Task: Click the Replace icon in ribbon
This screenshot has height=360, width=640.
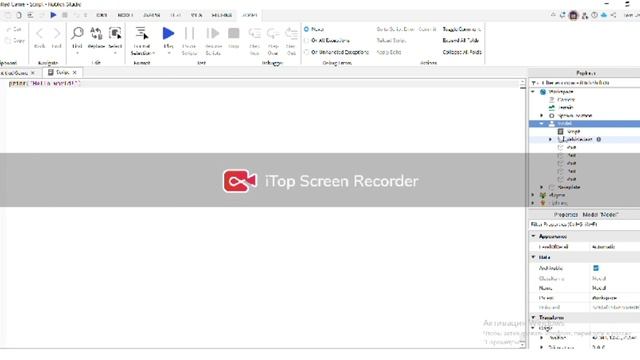Action: pyautogui.click(x=96, y=33)
